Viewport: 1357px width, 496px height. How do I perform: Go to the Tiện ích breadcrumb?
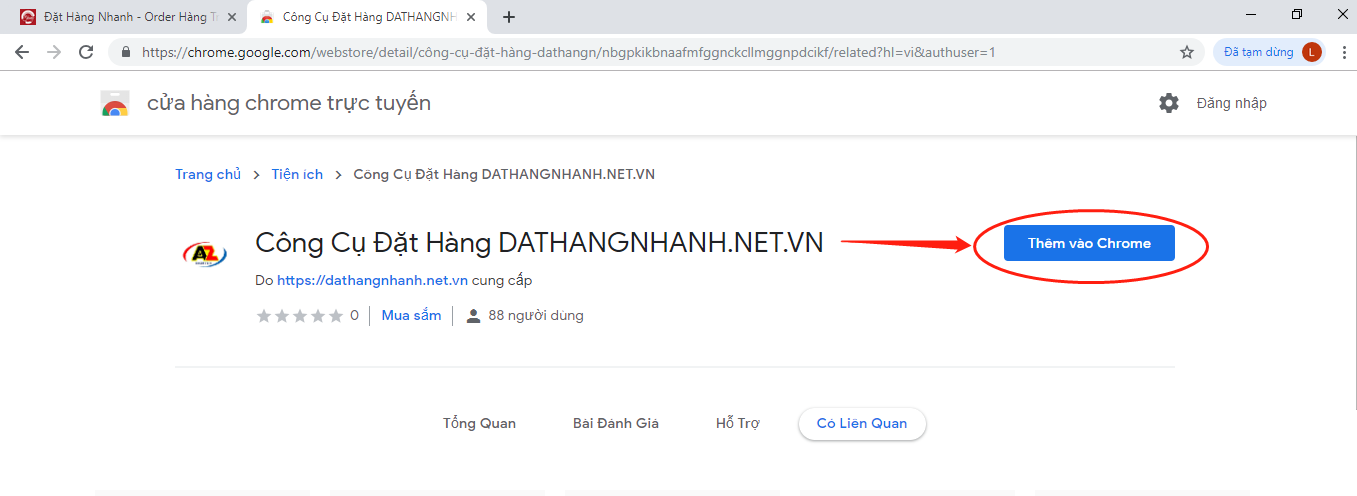(x=297, y=174)
